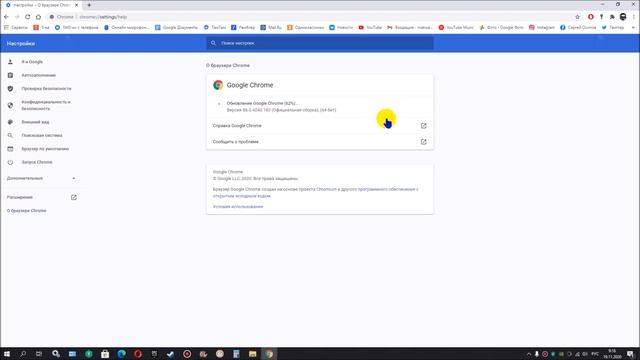This screenshot has height=360, width=640.
Task: Open the Твиттер bookmark
Action: 613,27
